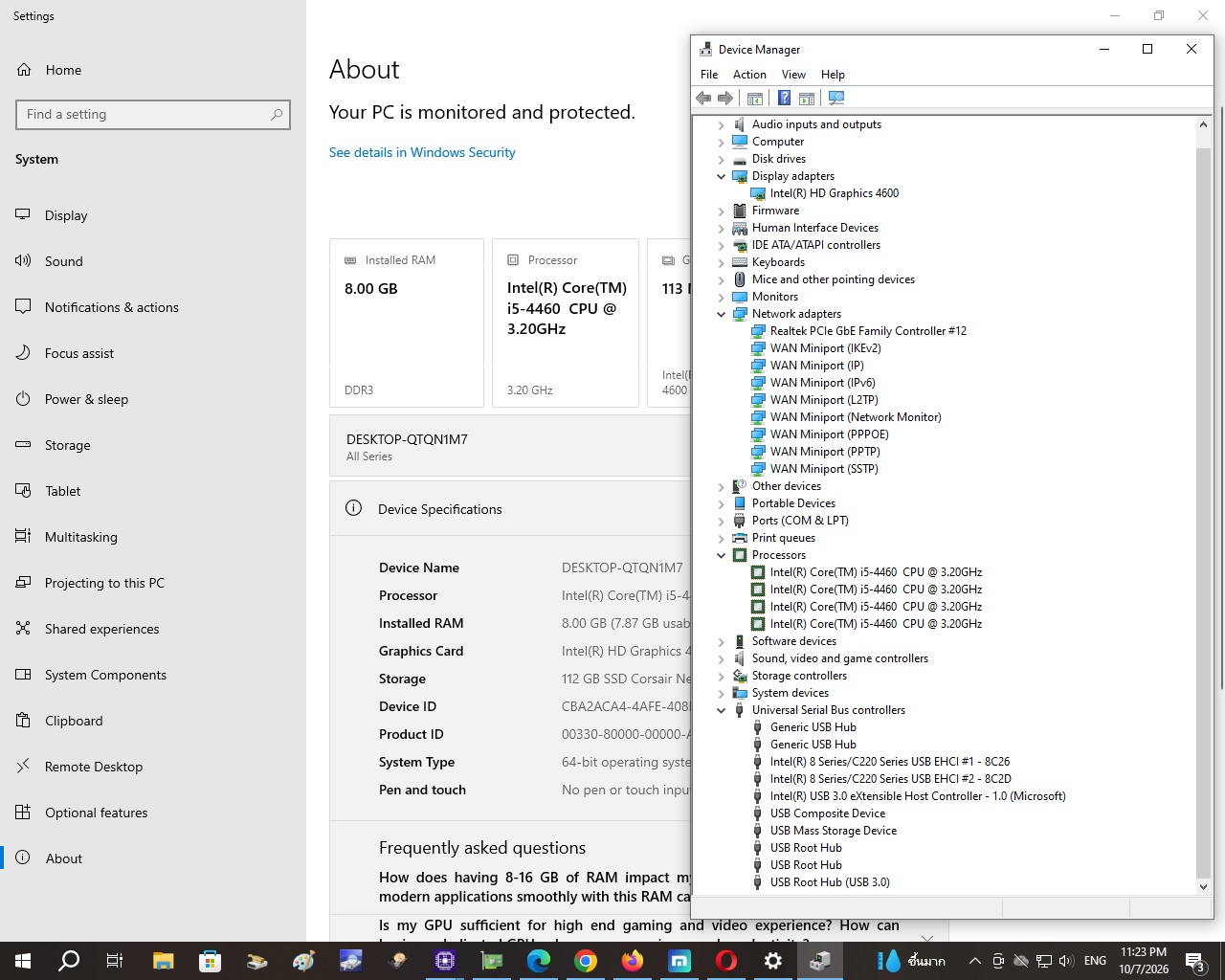Viewport: 1225px width, 980px height.
Task: Select WAN Miniport (PPTP) adapter
Action: [825, 452]
